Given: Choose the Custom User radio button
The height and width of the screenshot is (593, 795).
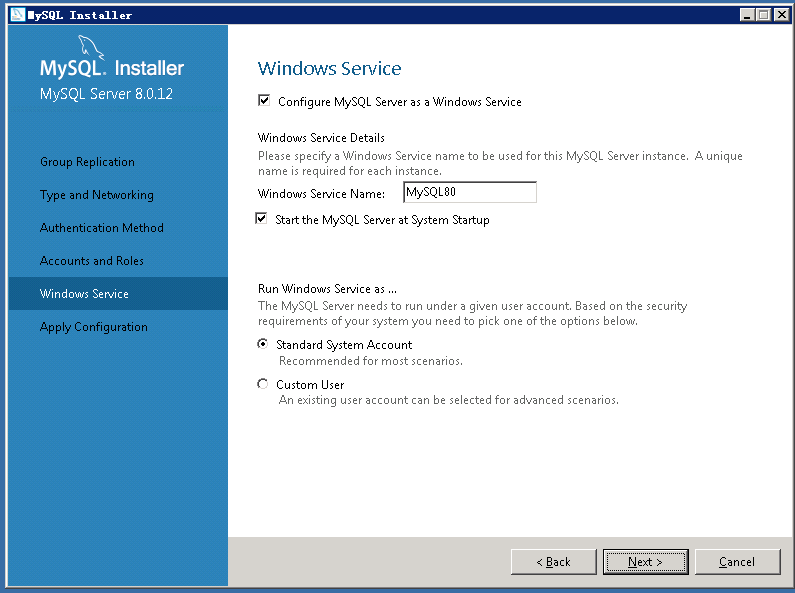Looking at the screenshot, I should [x=263, y=384].
